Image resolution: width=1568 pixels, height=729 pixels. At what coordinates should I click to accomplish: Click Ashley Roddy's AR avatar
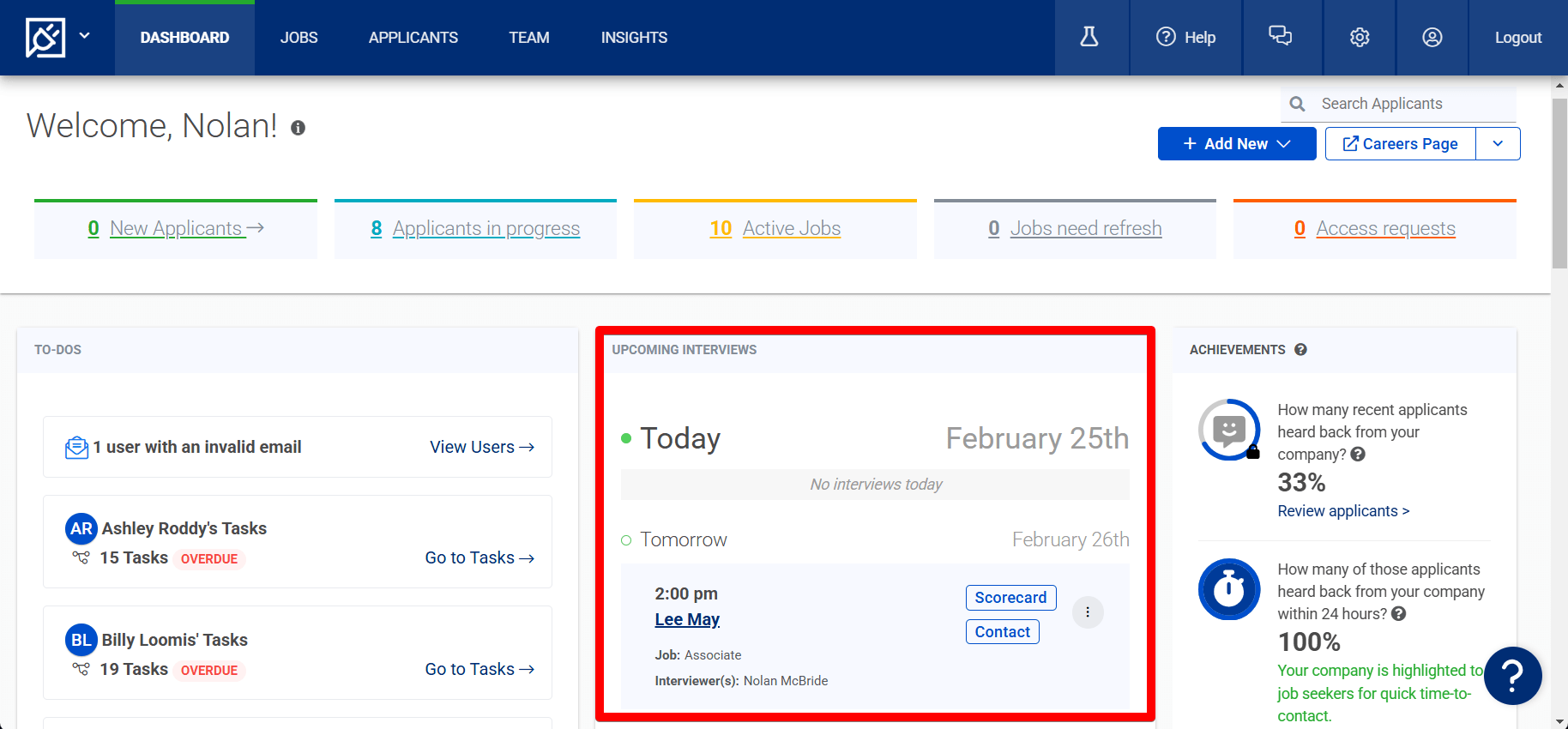click(x=81, y=528)
